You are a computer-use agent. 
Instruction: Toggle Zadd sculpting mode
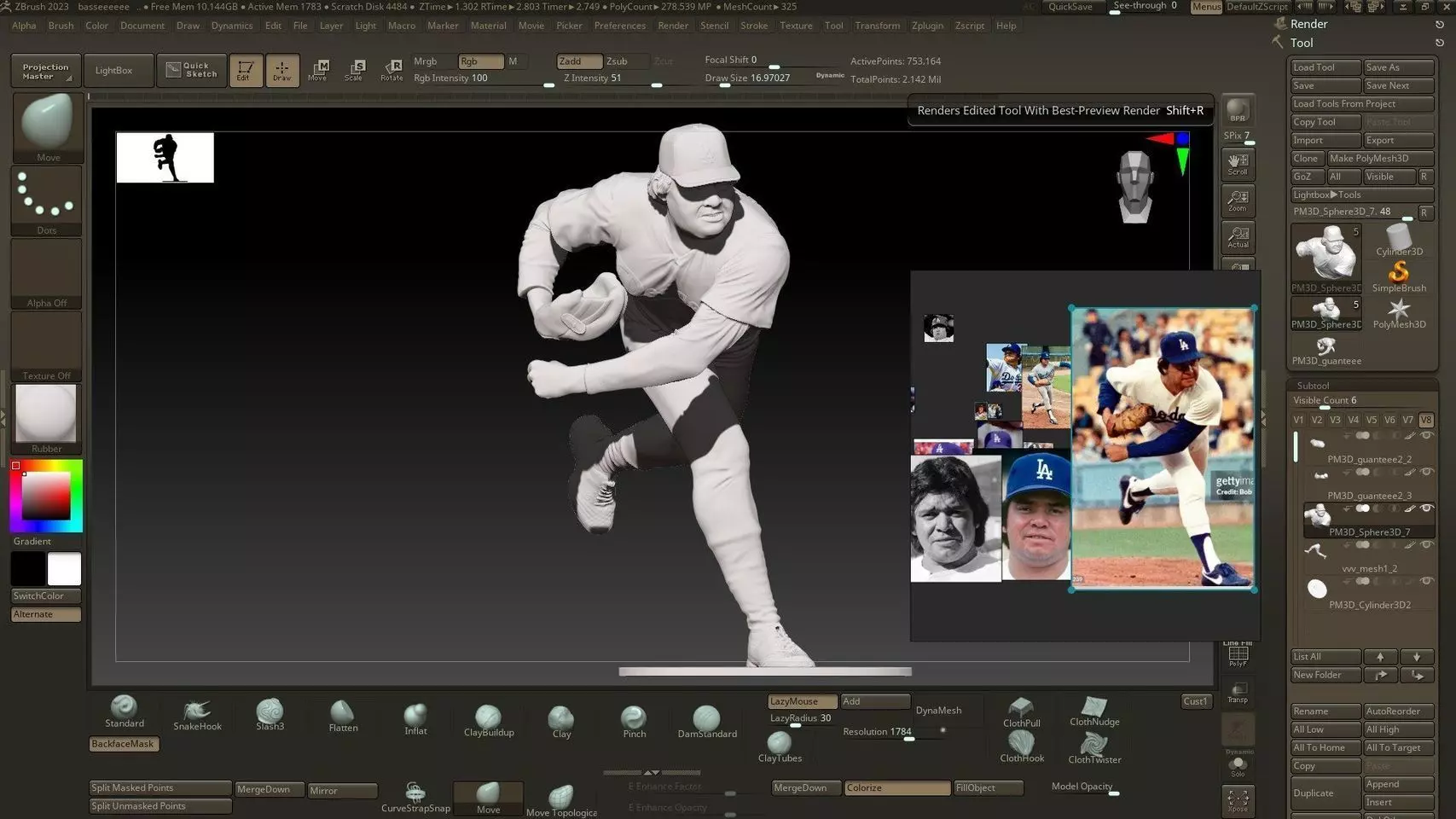578,61
